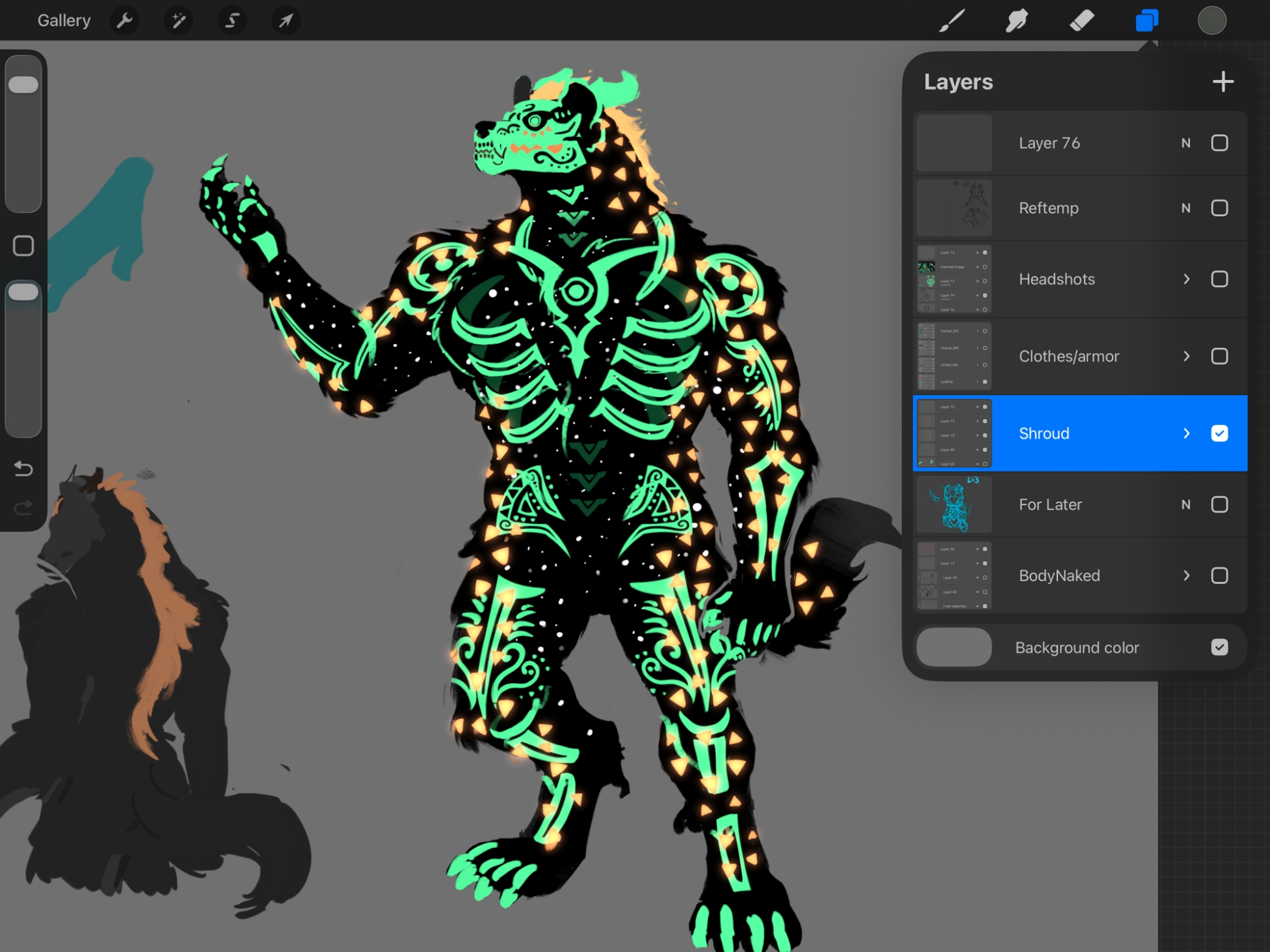Show the Layer 76 layer
The width and height of the screenshot is (1270, 952).
(x=1219, y=143)
